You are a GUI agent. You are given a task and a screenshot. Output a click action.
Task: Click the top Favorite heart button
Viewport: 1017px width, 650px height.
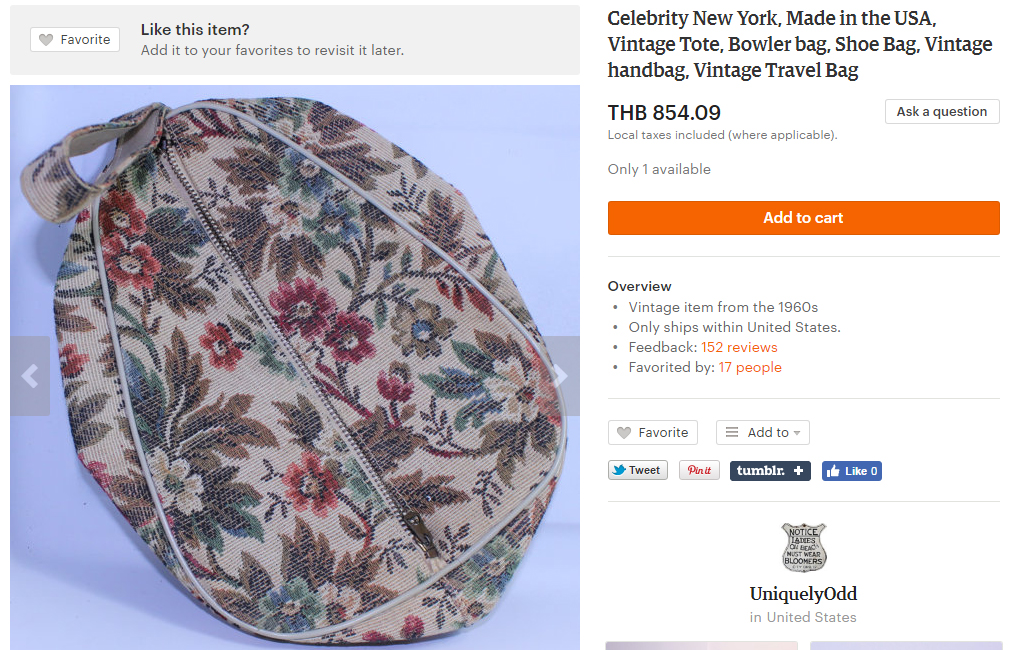pos(75,40)
